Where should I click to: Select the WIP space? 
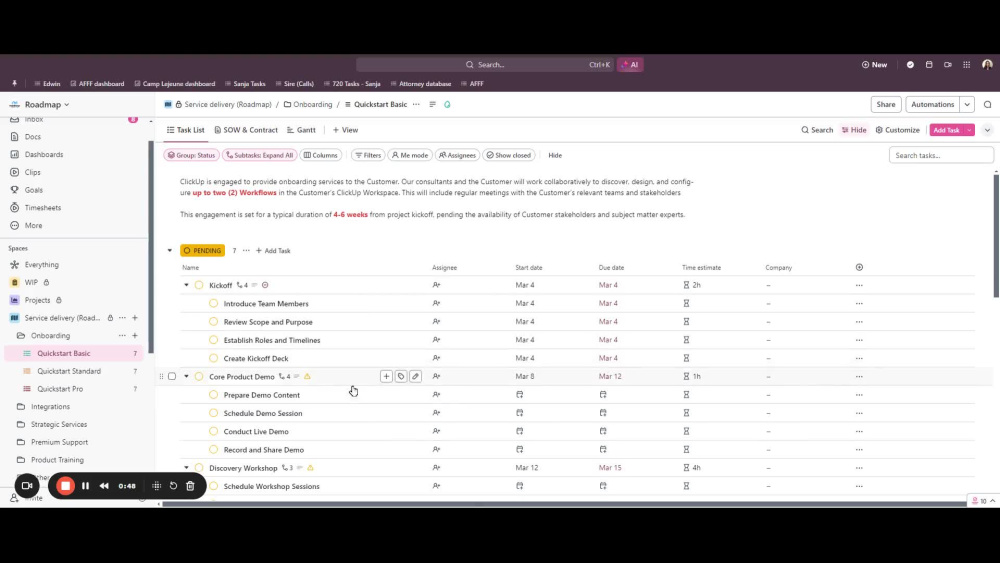click(x=31, y=282)
